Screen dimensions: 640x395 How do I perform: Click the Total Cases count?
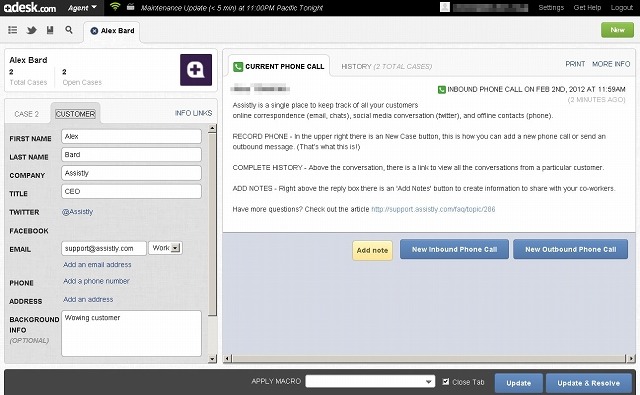[11, 72]
